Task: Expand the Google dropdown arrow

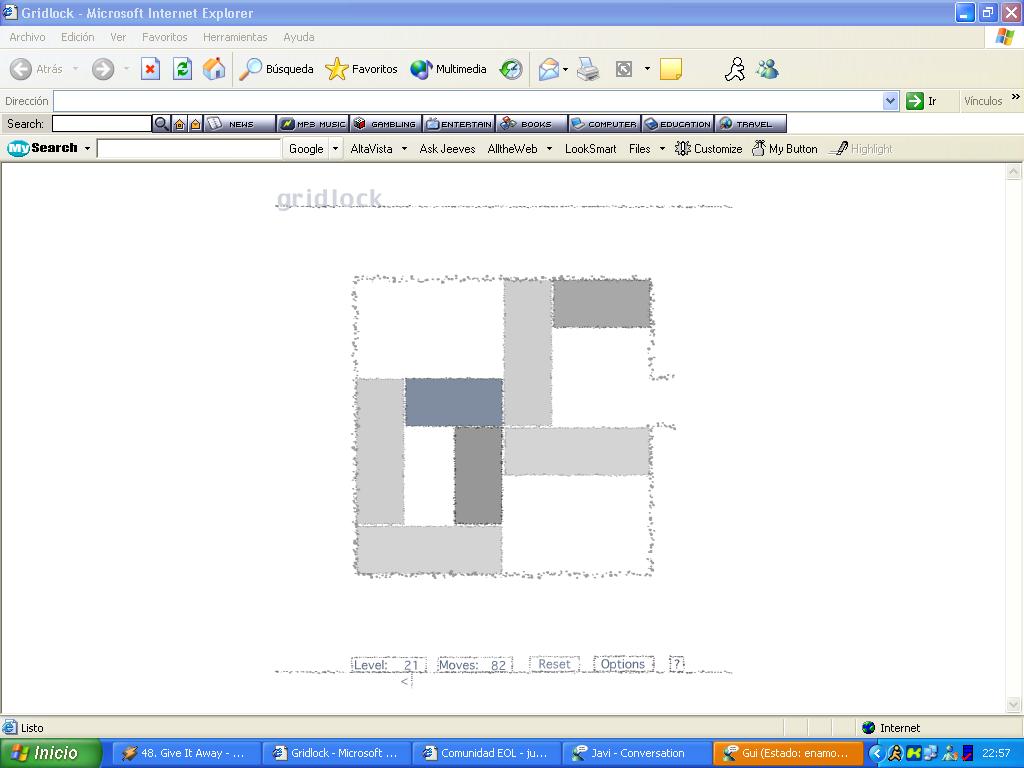Action: coord(336,148)
